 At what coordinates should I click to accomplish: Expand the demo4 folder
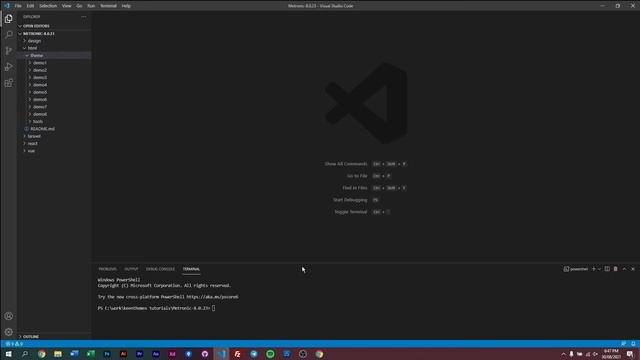tap(54, 85)
